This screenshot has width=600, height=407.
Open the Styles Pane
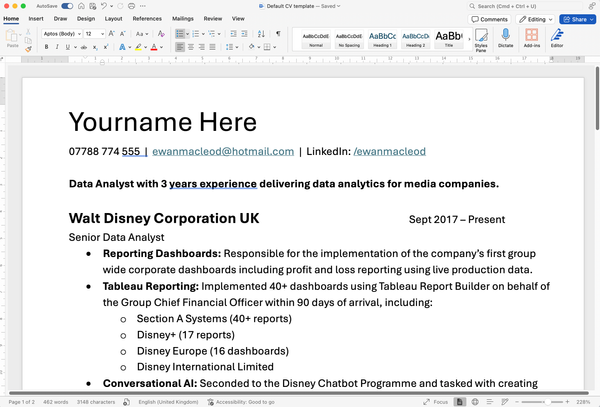pyautogui.click(x=481, y=40)
